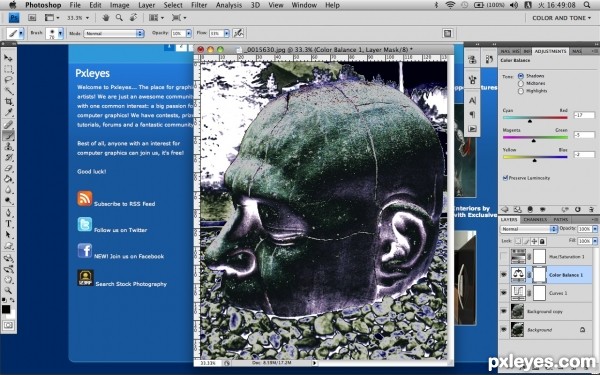This screenshot has width=600, height=375.
Task: Open the brush Opacity slider arrow
Action: (189, 34)
